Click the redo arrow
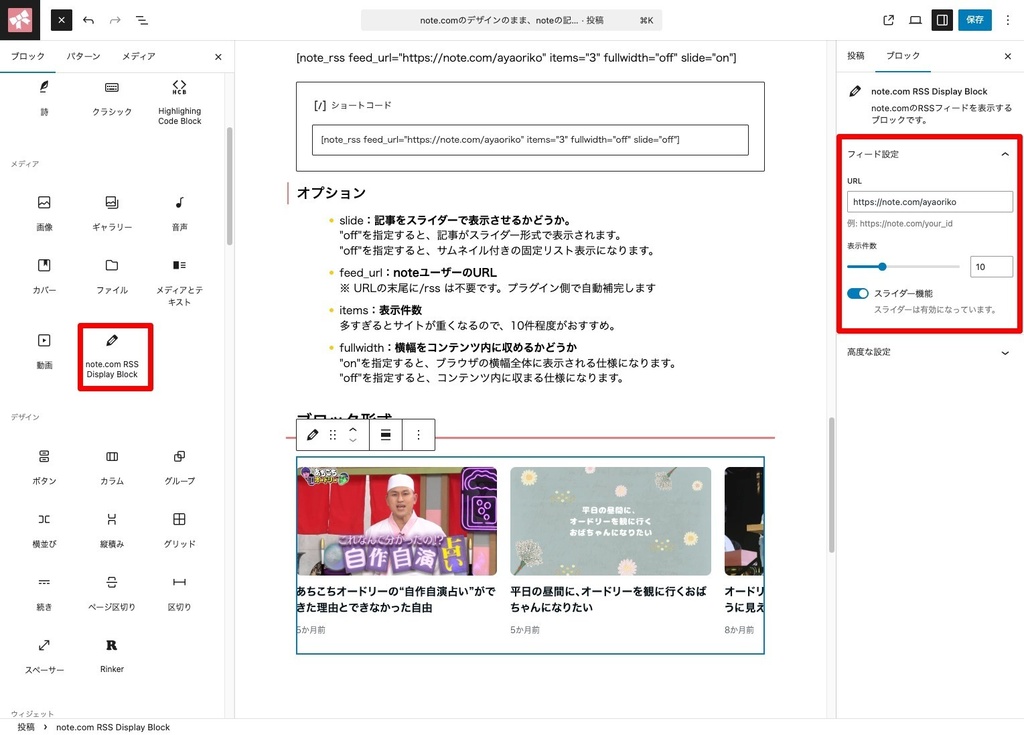The height and width of the screenshot is (735, 1024). [x=113, y=19]
